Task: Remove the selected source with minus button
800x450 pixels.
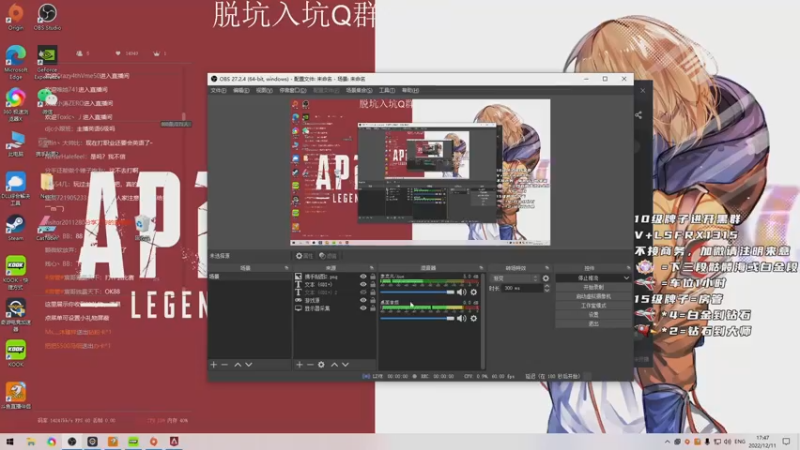Action: tap(310, 365)
